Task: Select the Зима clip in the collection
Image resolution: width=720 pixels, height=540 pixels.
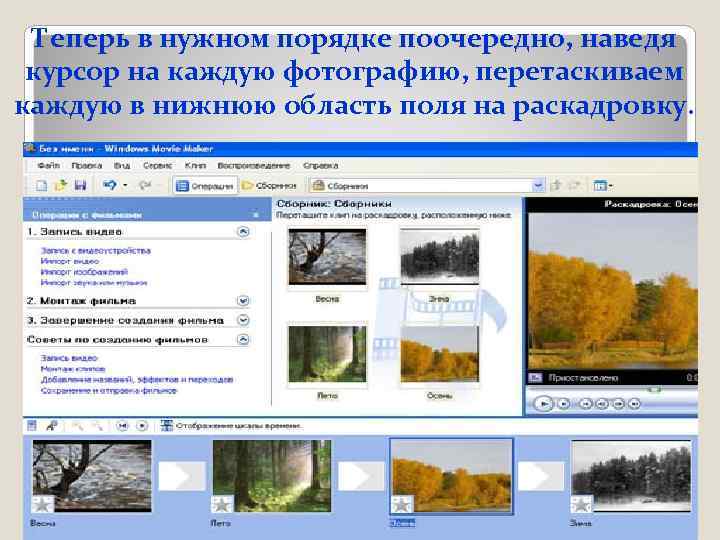Action: pos(439,257)
